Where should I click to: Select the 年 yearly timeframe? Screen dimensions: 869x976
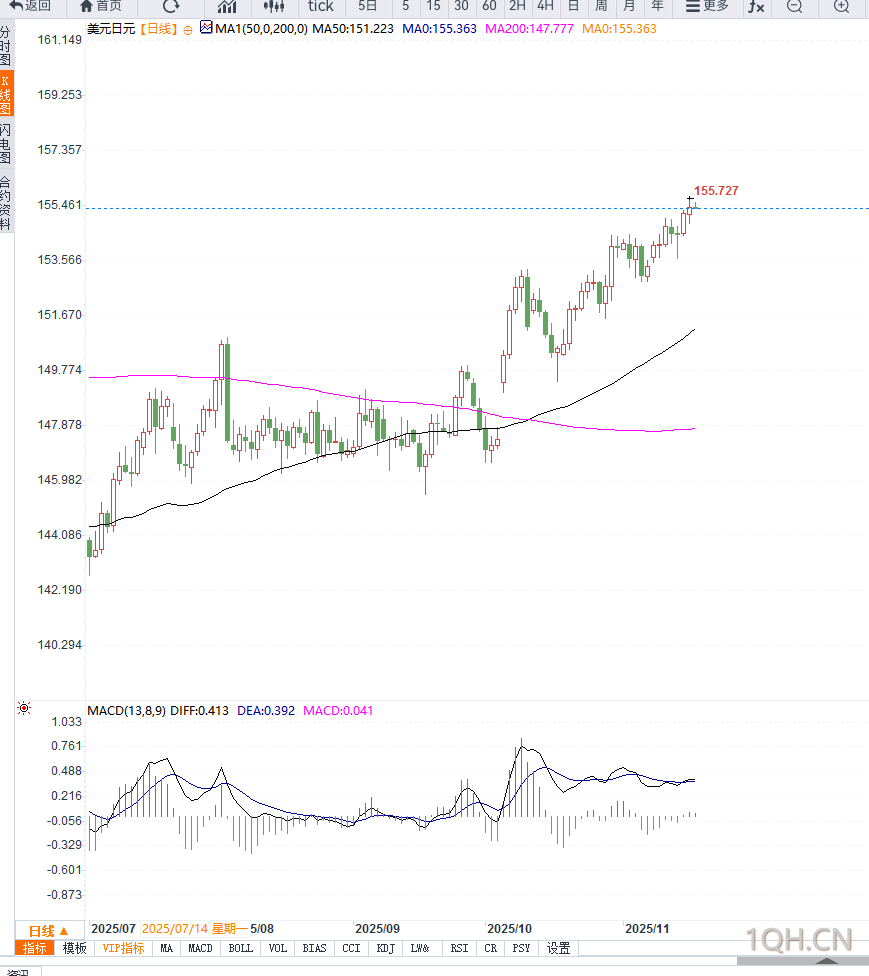point(657,6)
